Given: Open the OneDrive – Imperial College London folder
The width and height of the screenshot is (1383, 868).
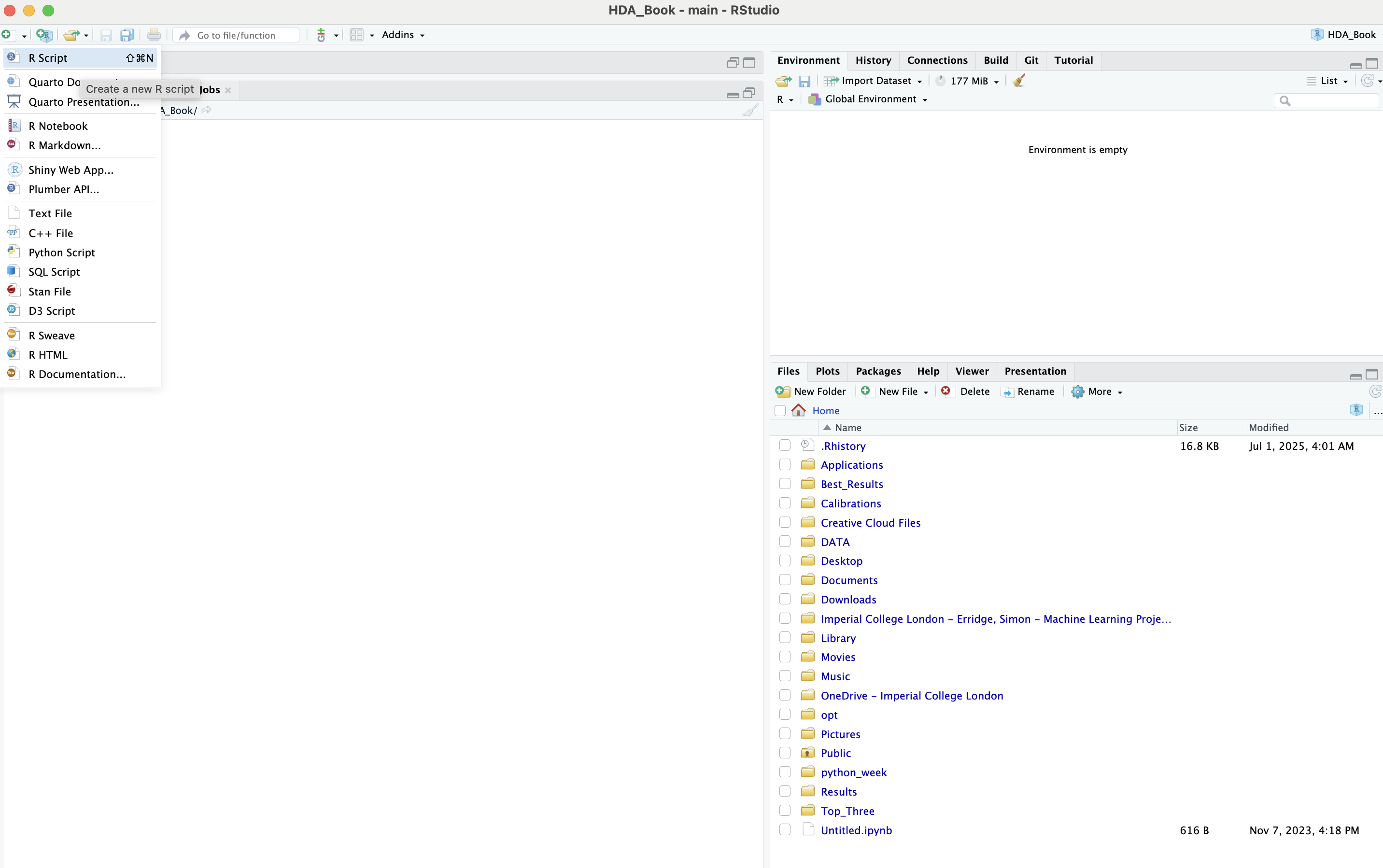Looking at the screenshot, I should click(x=912, y=695).
